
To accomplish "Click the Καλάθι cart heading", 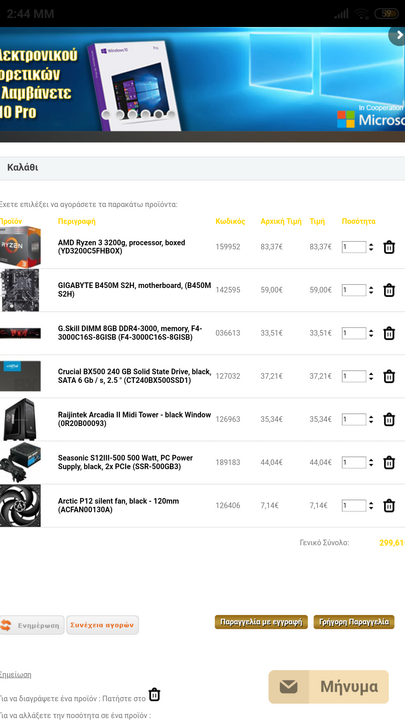I will coord(22,168).
